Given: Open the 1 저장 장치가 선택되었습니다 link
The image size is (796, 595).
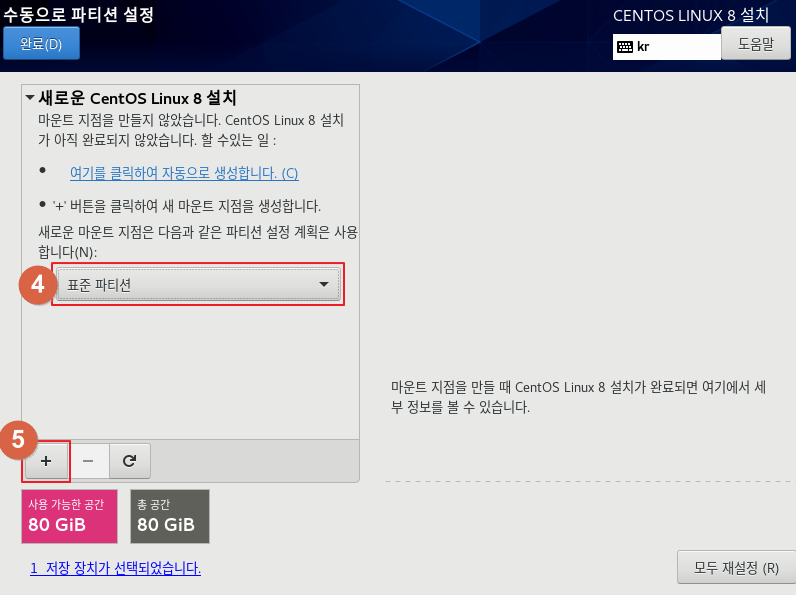Looking at the screenshot, I should point(115,568).
